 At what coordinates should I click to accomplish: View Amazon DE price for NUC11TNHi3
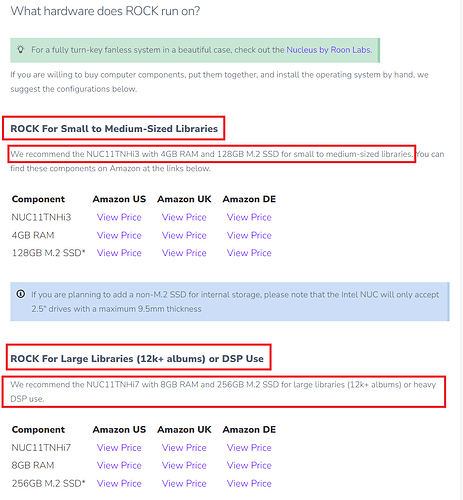249,217
